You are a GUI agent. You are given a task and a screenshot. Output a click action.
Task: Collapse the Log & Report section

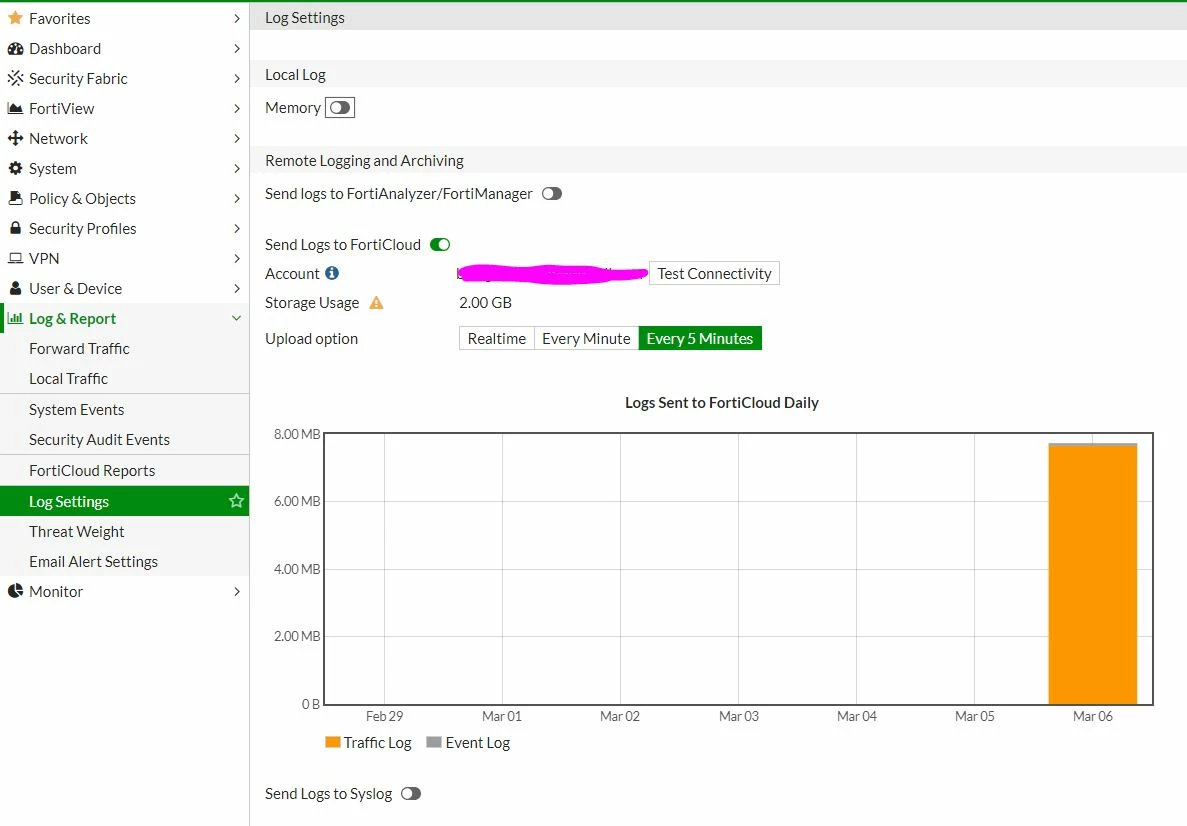(x=236, y=319)
